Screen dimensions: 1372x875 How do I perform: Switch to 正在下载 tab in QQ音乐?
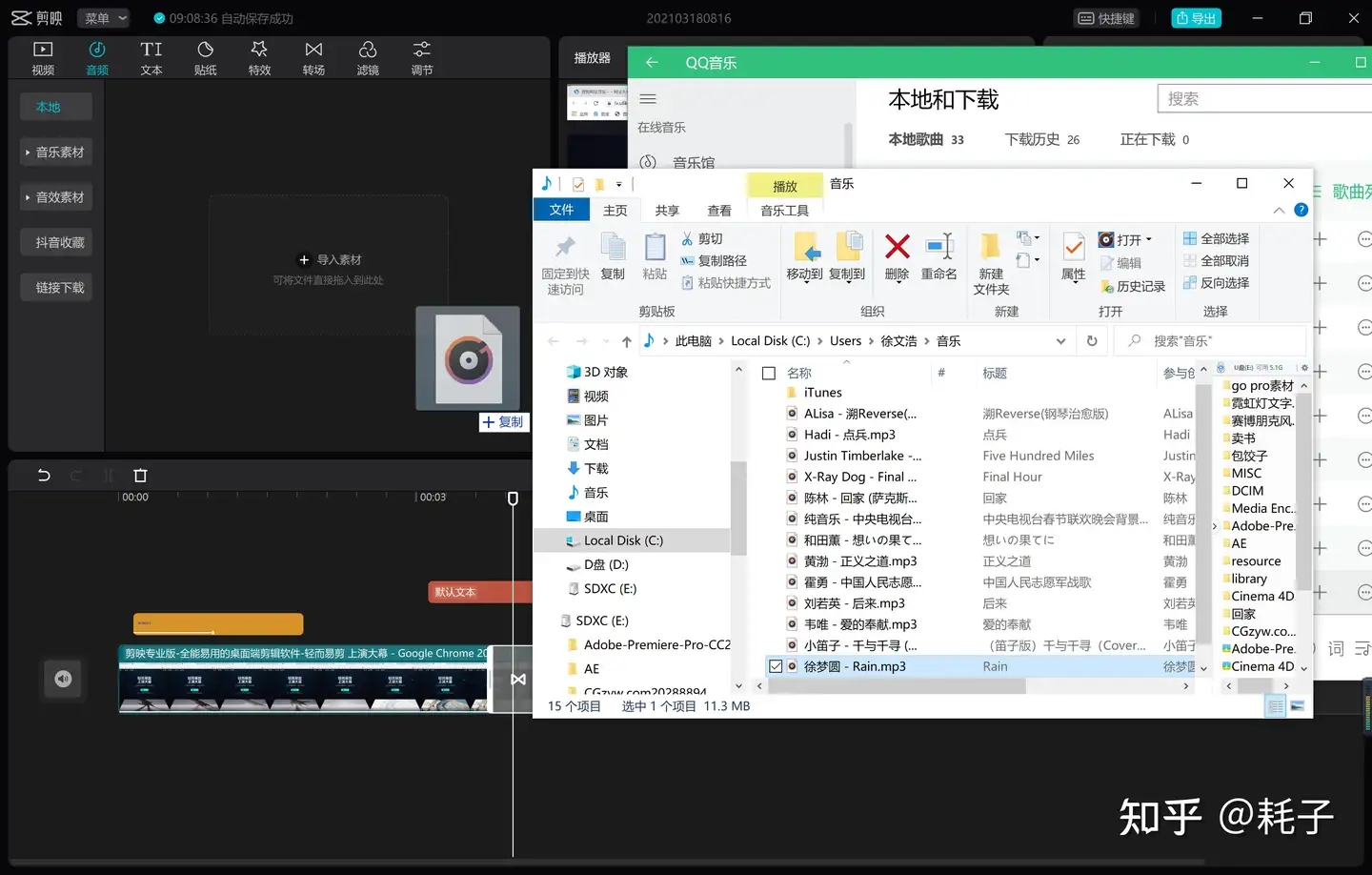[x=1154, y=139]
